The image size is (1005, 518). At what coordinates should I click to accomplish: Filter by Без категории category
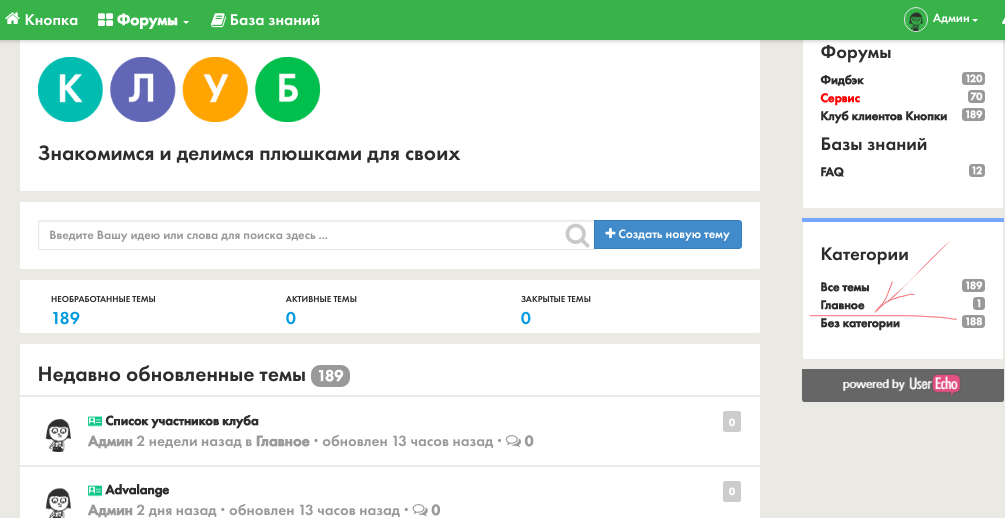pyautogui.click(x=860, y=323)
